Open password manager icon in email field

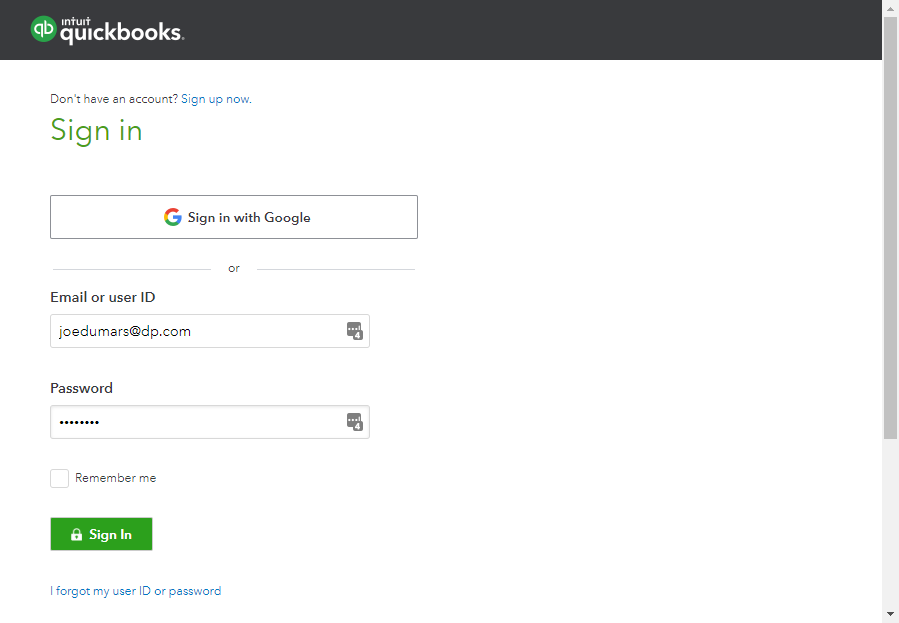point(354,331)
